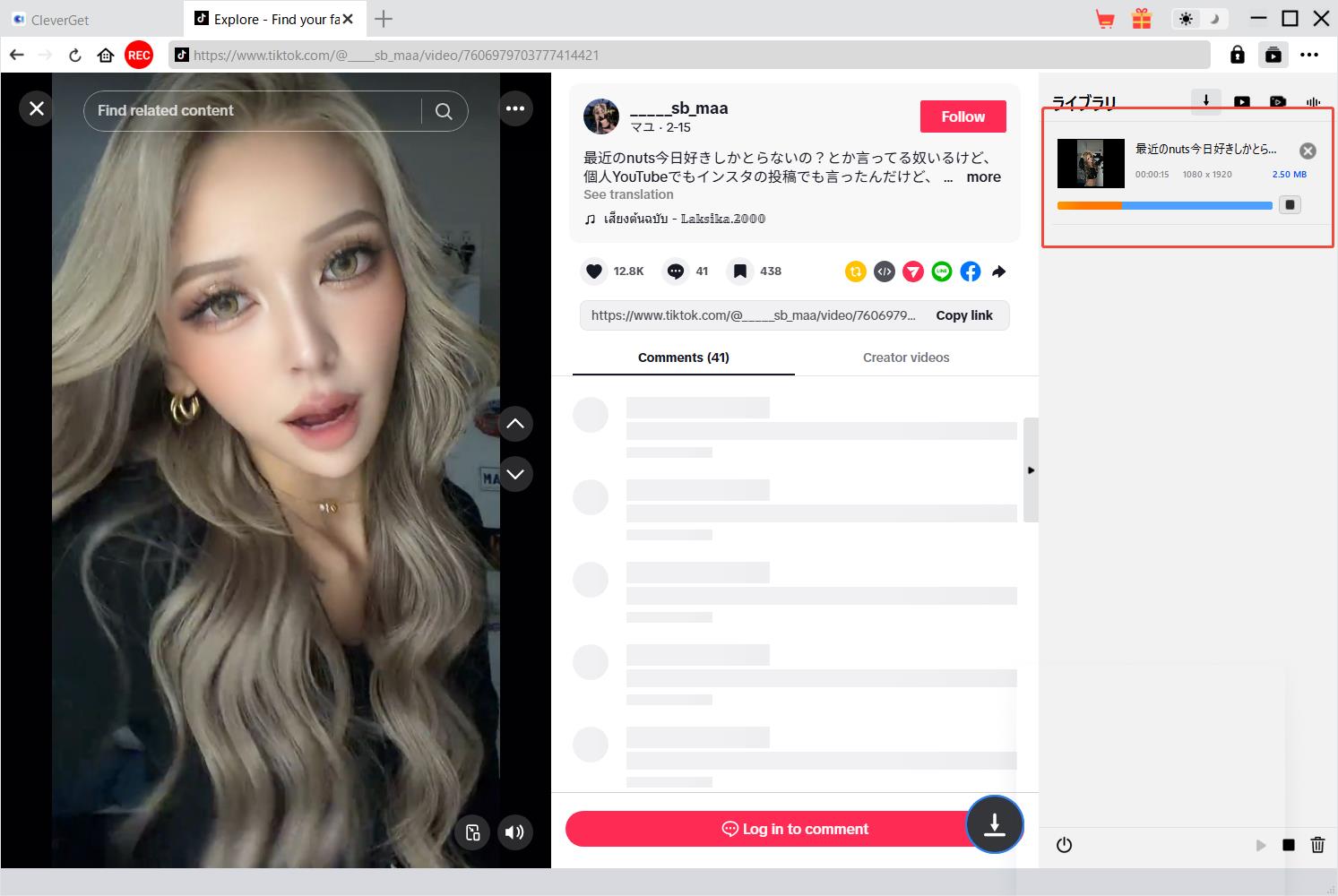Click the download progress bar

pyautogui.click(x=1164, y=205)
